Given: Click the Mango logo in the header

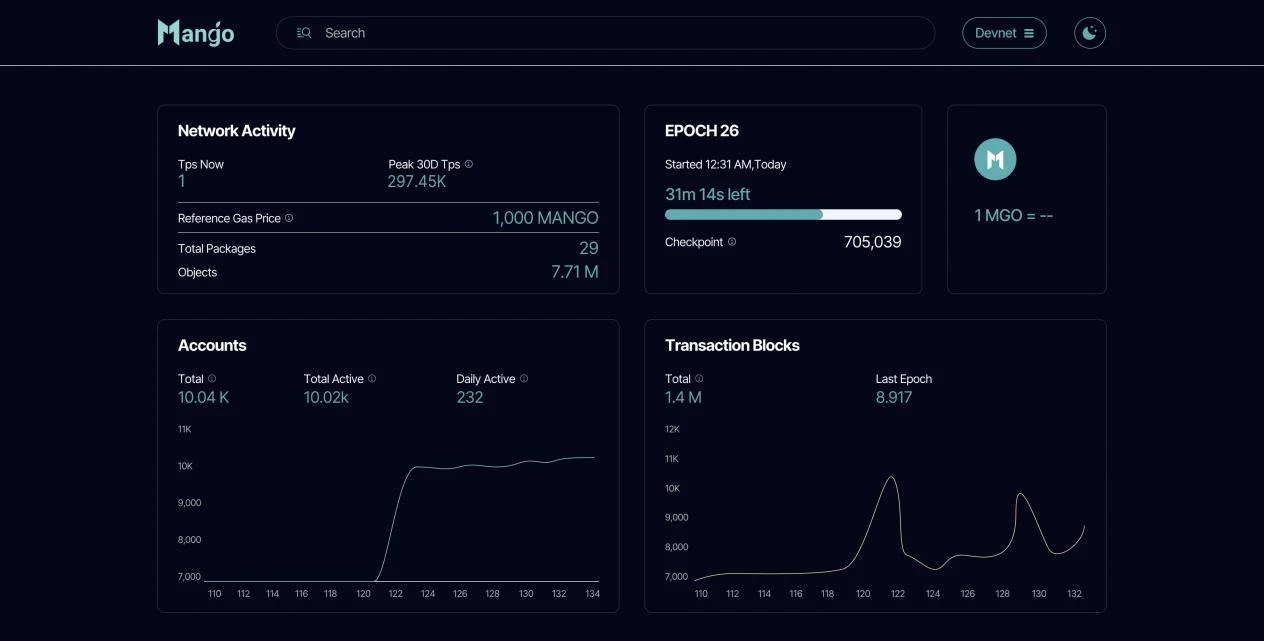Looking at the screenshot, I should [195, 32].
